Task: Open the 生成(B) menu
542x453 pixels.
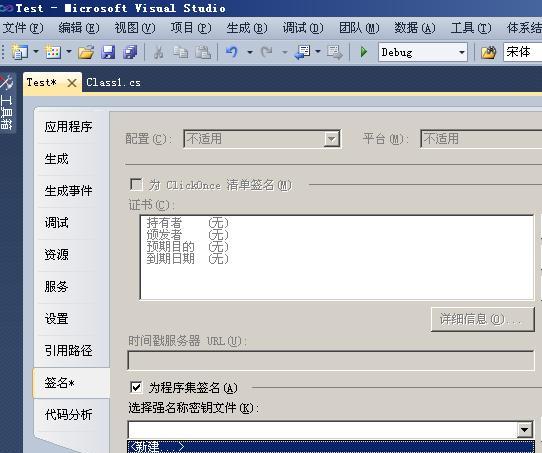Action: pos(247,28)
